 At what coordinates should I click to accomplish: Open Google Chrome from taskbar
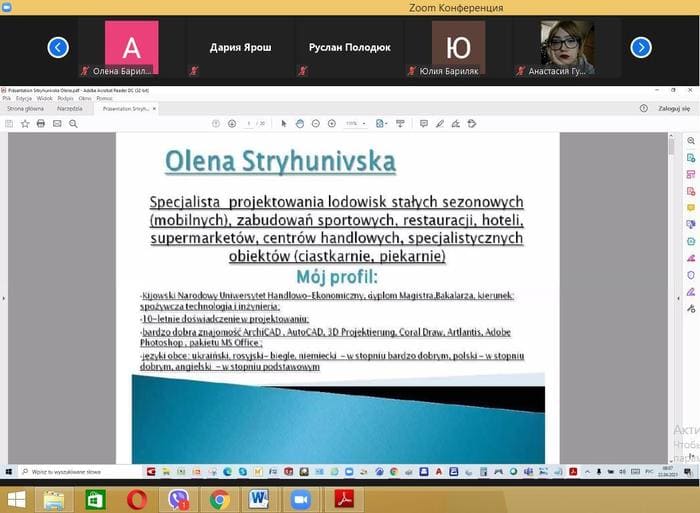coord(219,499)
